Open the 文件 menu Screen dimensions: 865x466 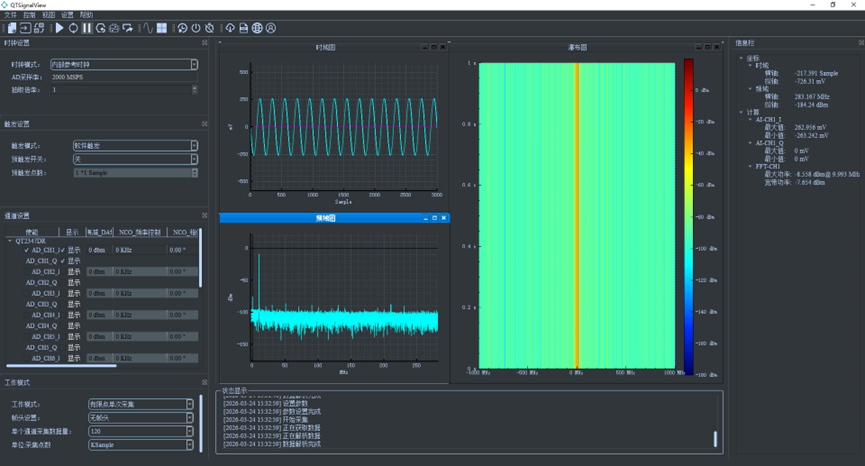point(11,15)
